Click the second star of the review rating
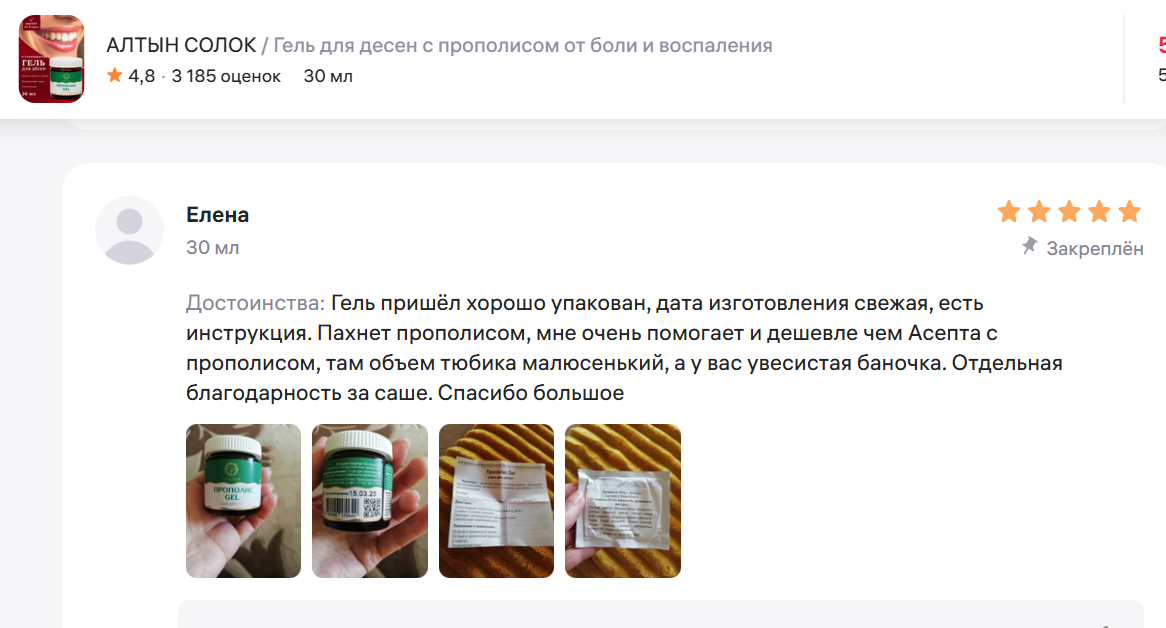This screenshot has height=628, width=1166. 1039,211
